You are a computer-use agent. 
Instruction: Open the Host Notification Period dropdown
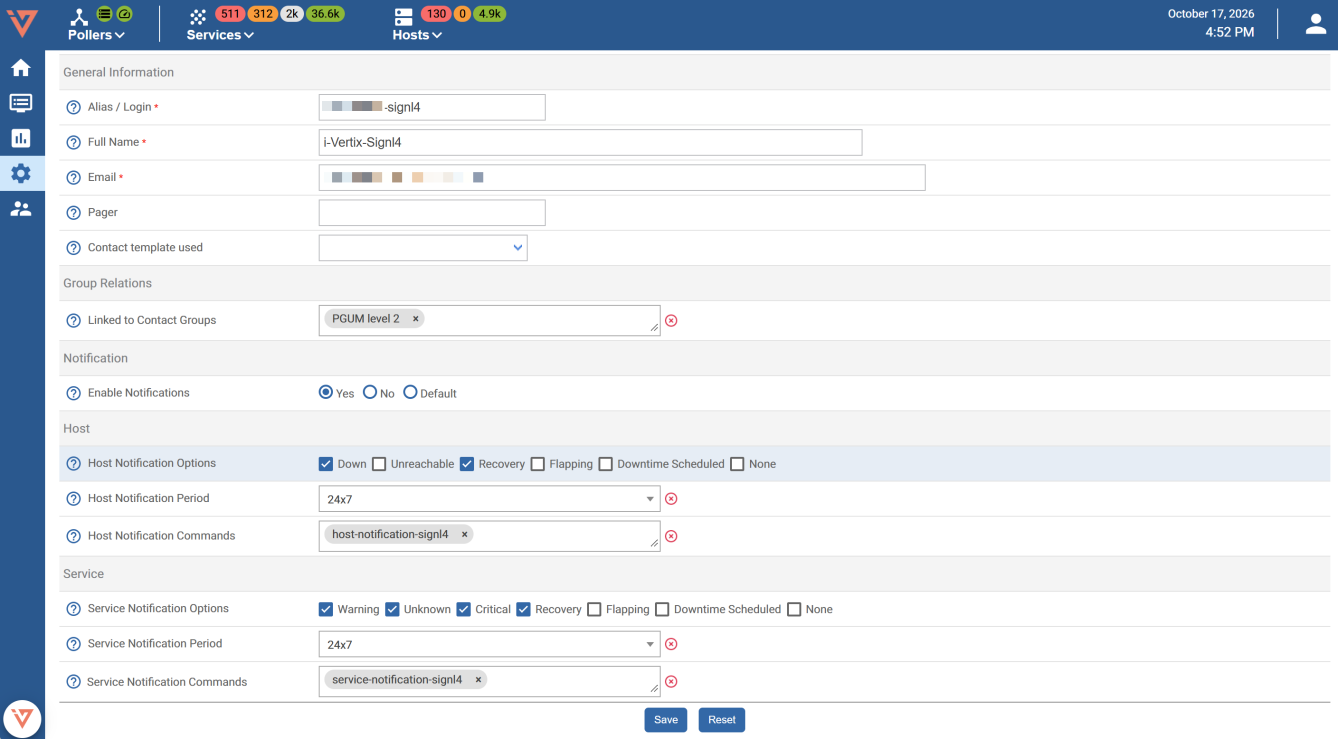(489, 499)
